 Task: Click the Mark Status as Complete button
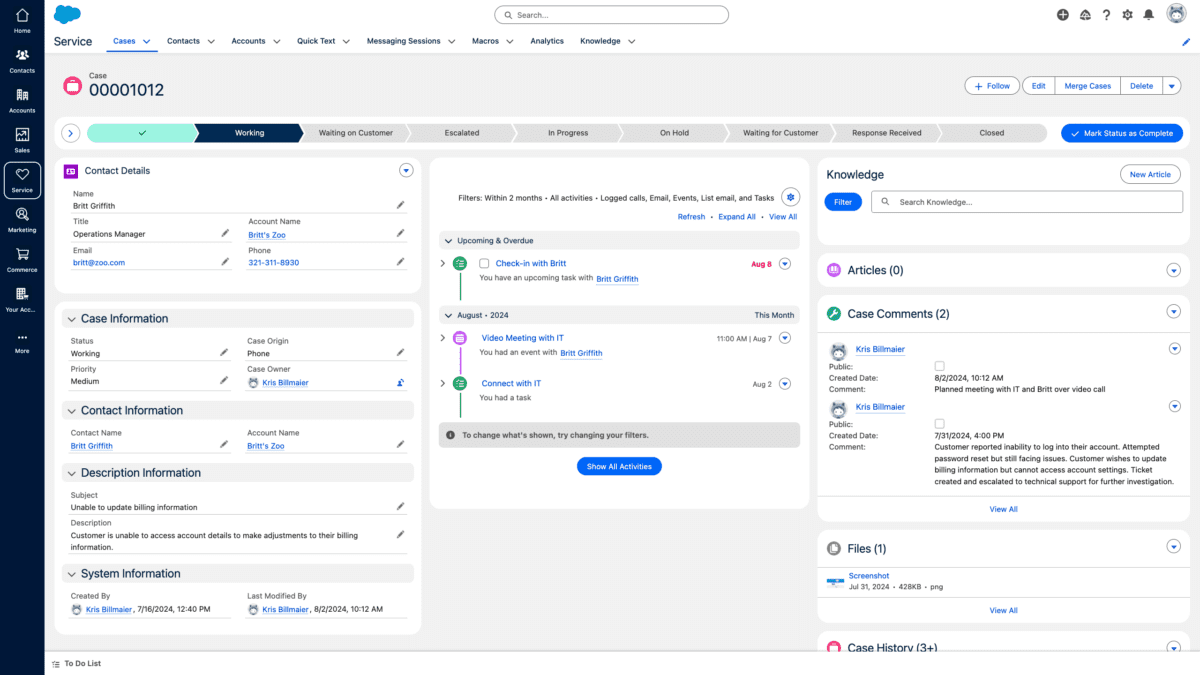tap(1121, 132)
